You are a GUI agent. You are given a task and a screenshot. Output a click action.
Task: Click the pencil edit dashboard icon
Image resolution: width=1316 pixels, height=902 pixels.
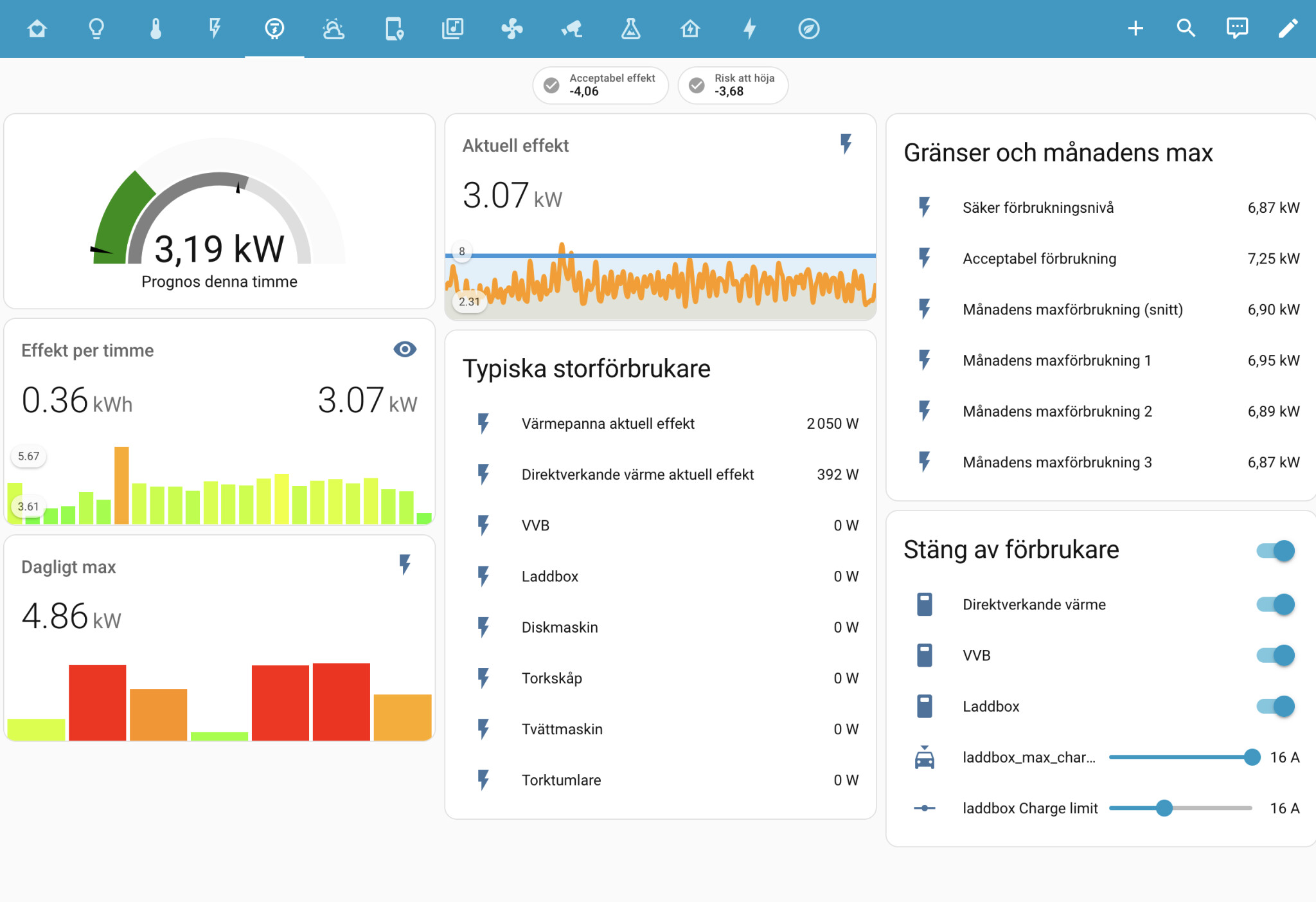coord(1288,28)
